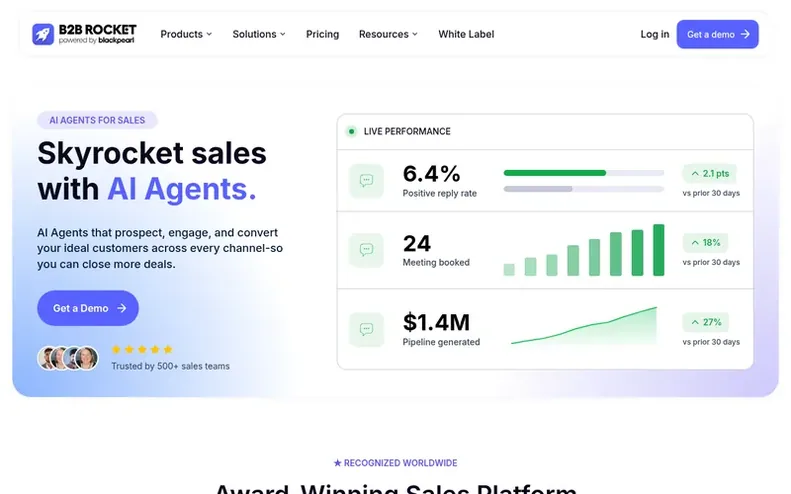Expand the Resources dropdown menu
Viewport: 791px width, 494px height.
388,34
